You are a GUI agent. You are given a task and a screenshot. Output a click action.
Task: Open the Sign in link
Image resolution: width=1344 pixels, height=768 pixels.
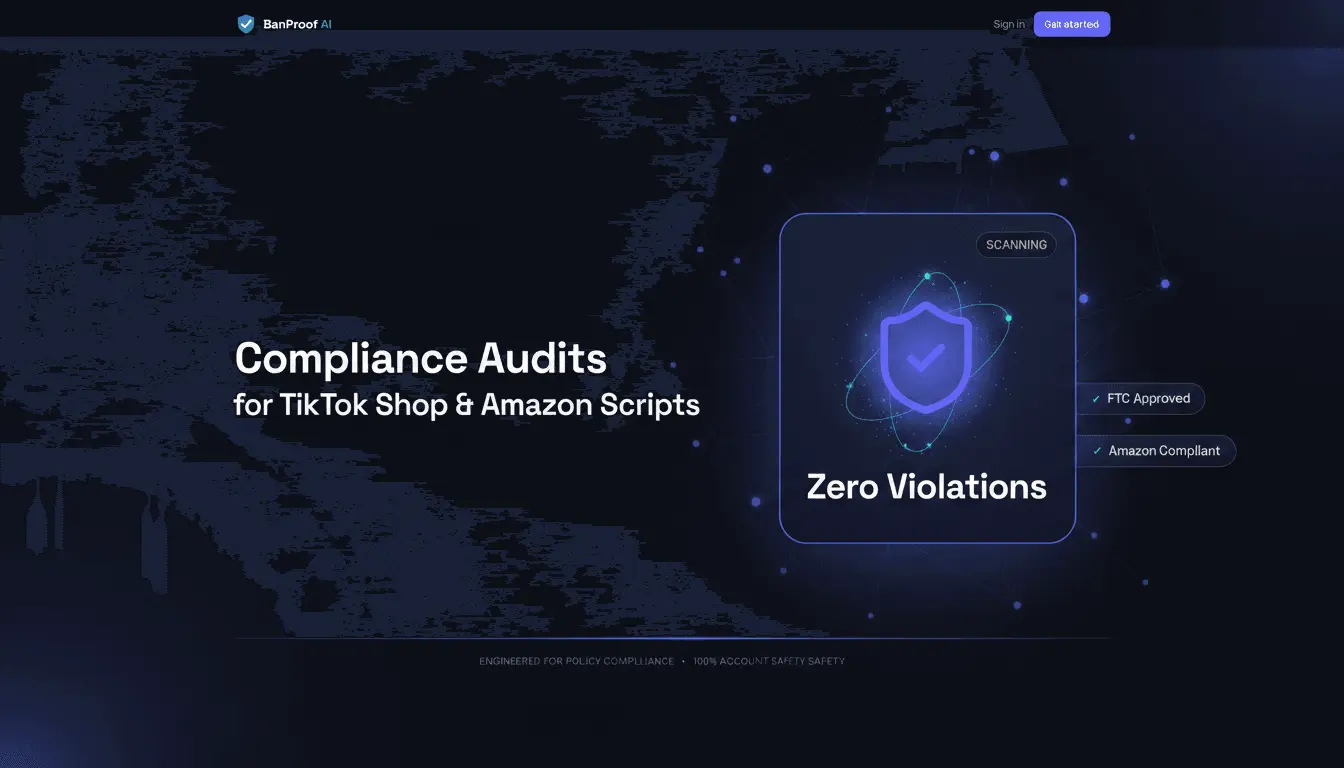tap(1009, 24)
